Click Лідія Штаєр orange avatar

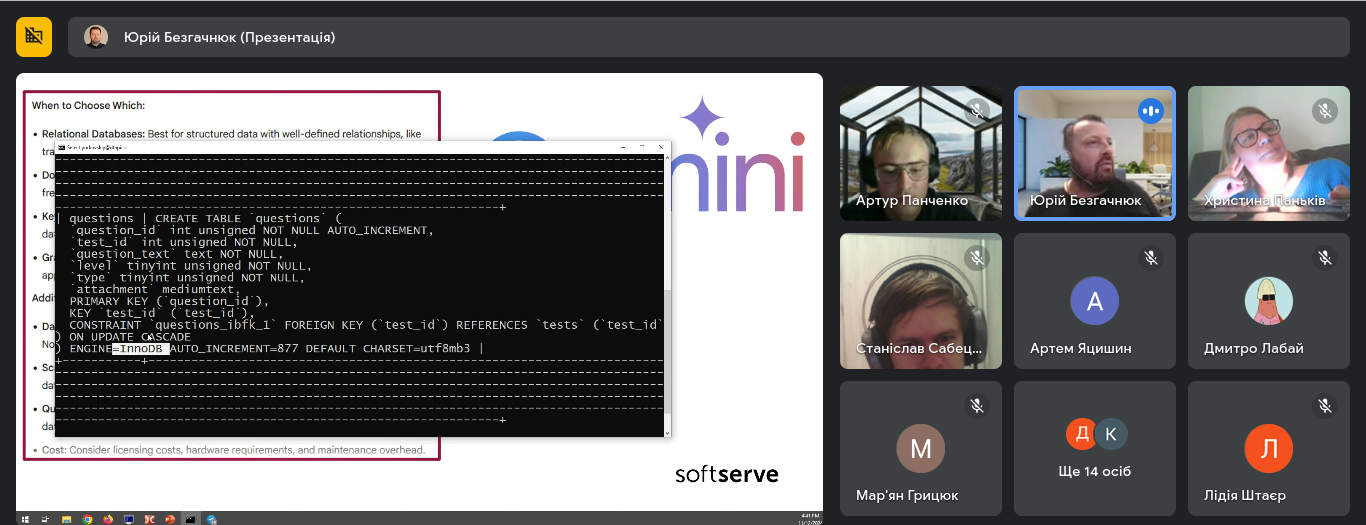point(1268,449)
